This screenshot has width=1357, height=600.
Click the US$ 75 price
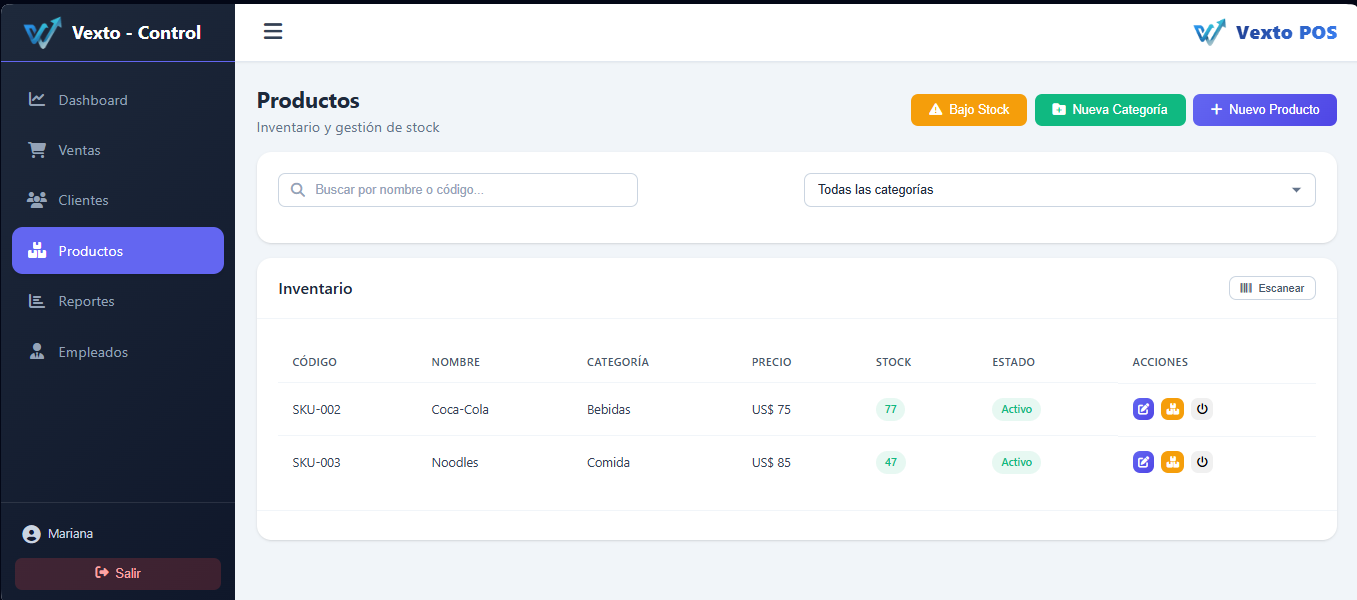point(771,409)
